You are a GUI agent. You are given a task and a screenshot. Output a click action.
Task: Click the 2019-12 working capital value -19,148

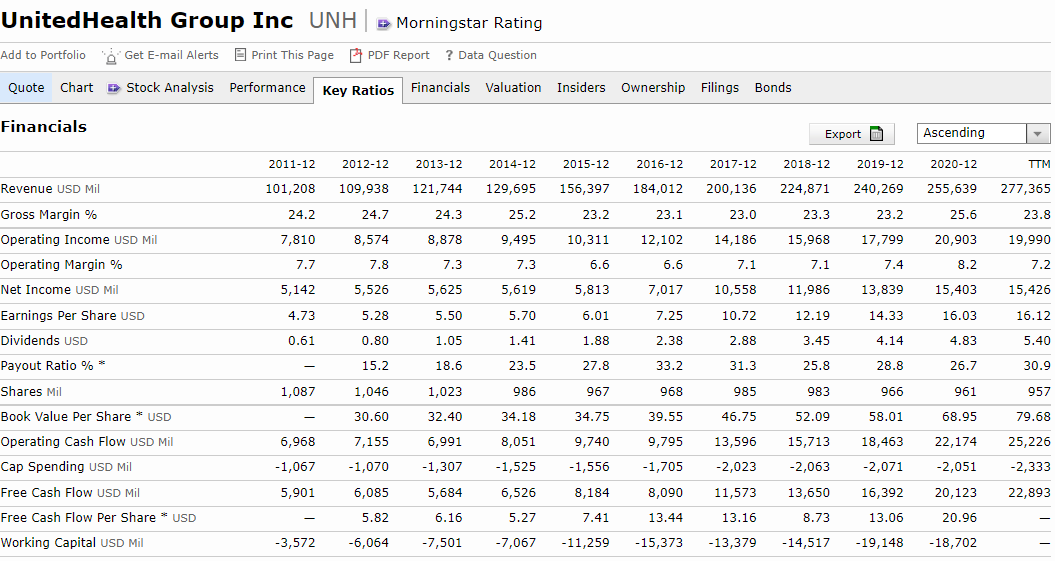(x=879, y=543)
